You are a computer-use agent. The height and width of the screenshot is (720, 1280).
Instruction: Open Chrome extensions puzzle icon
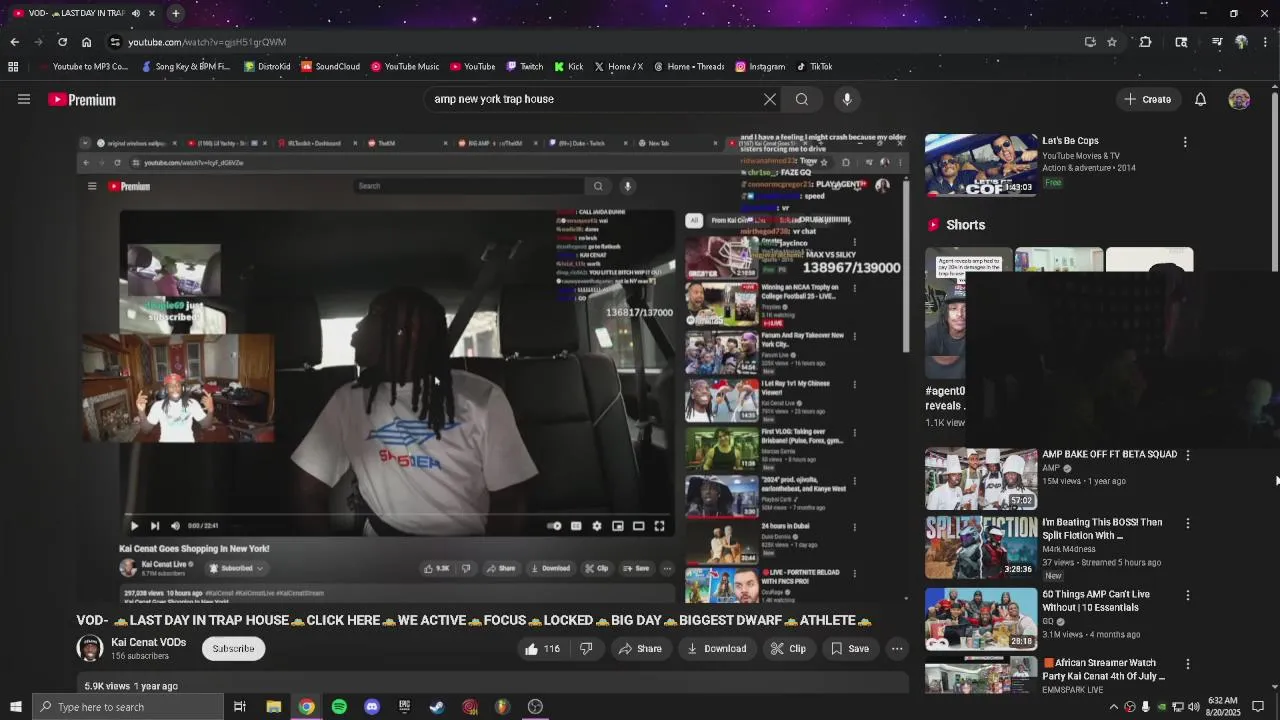click(x=1146, y=42)
